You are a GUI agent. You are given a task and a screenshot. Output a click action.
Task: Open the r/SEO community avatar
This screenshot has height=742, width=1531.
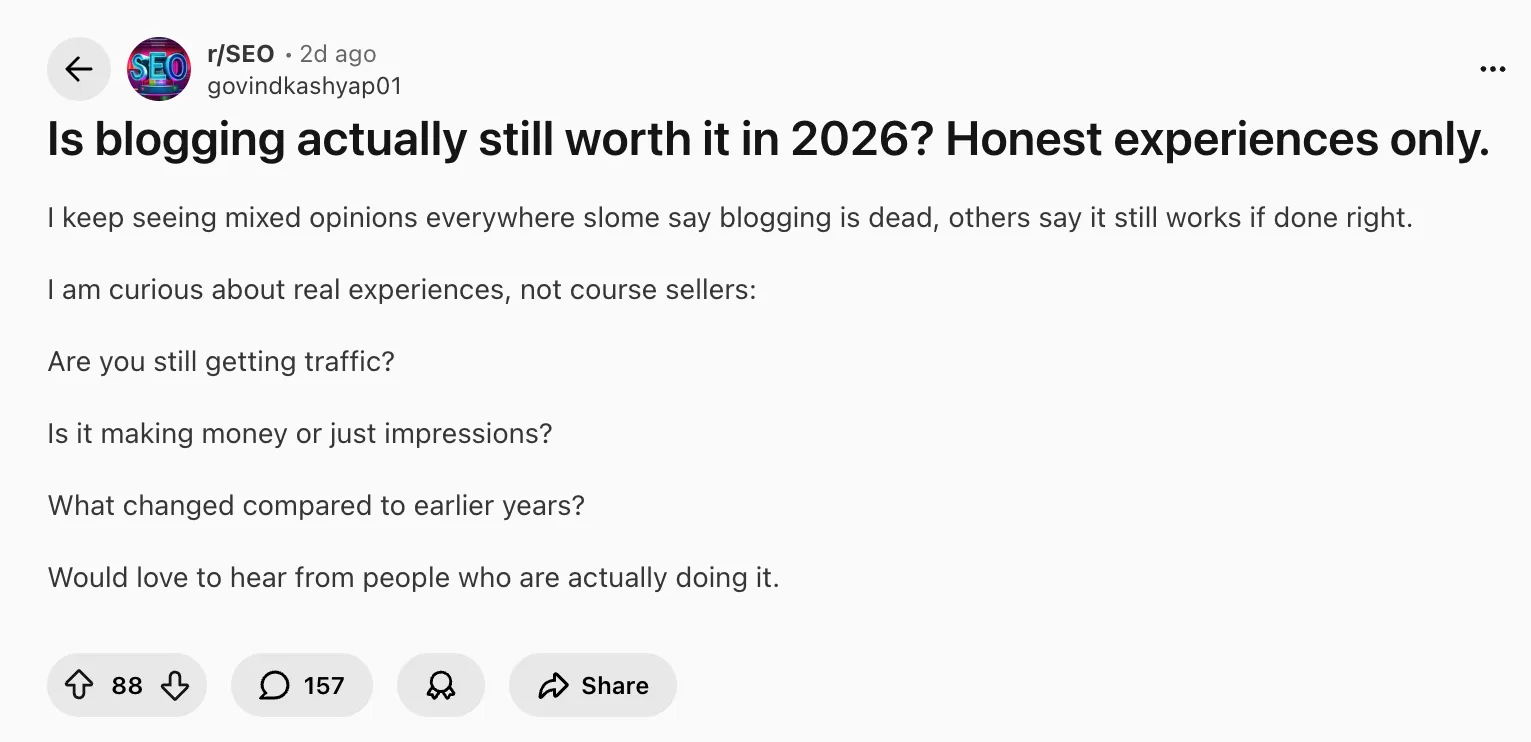(x=159, y=69)
